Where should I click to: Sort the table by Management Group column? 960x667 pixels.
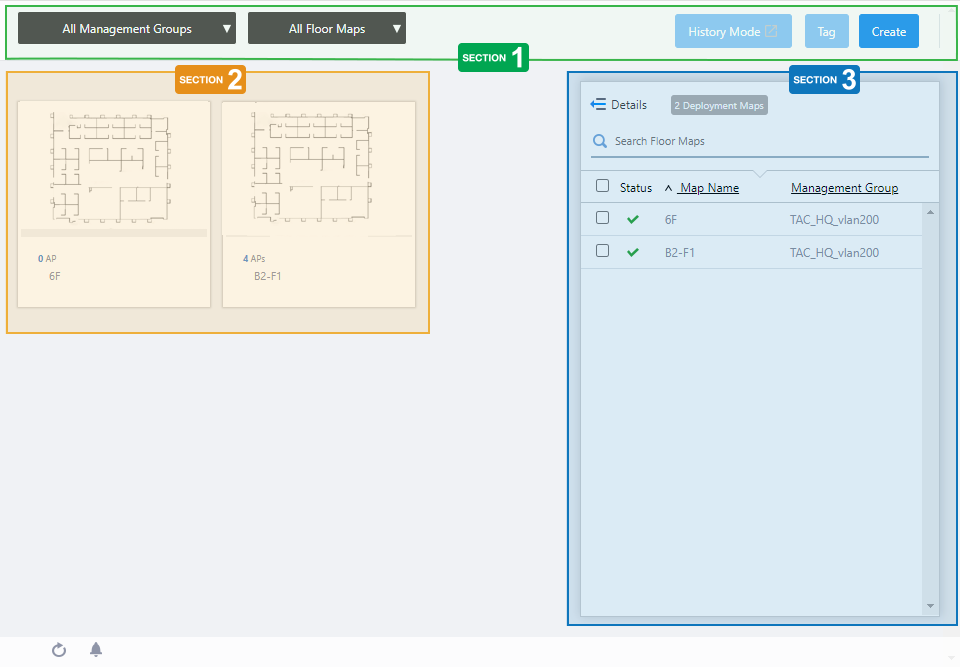tap(844, 188)
